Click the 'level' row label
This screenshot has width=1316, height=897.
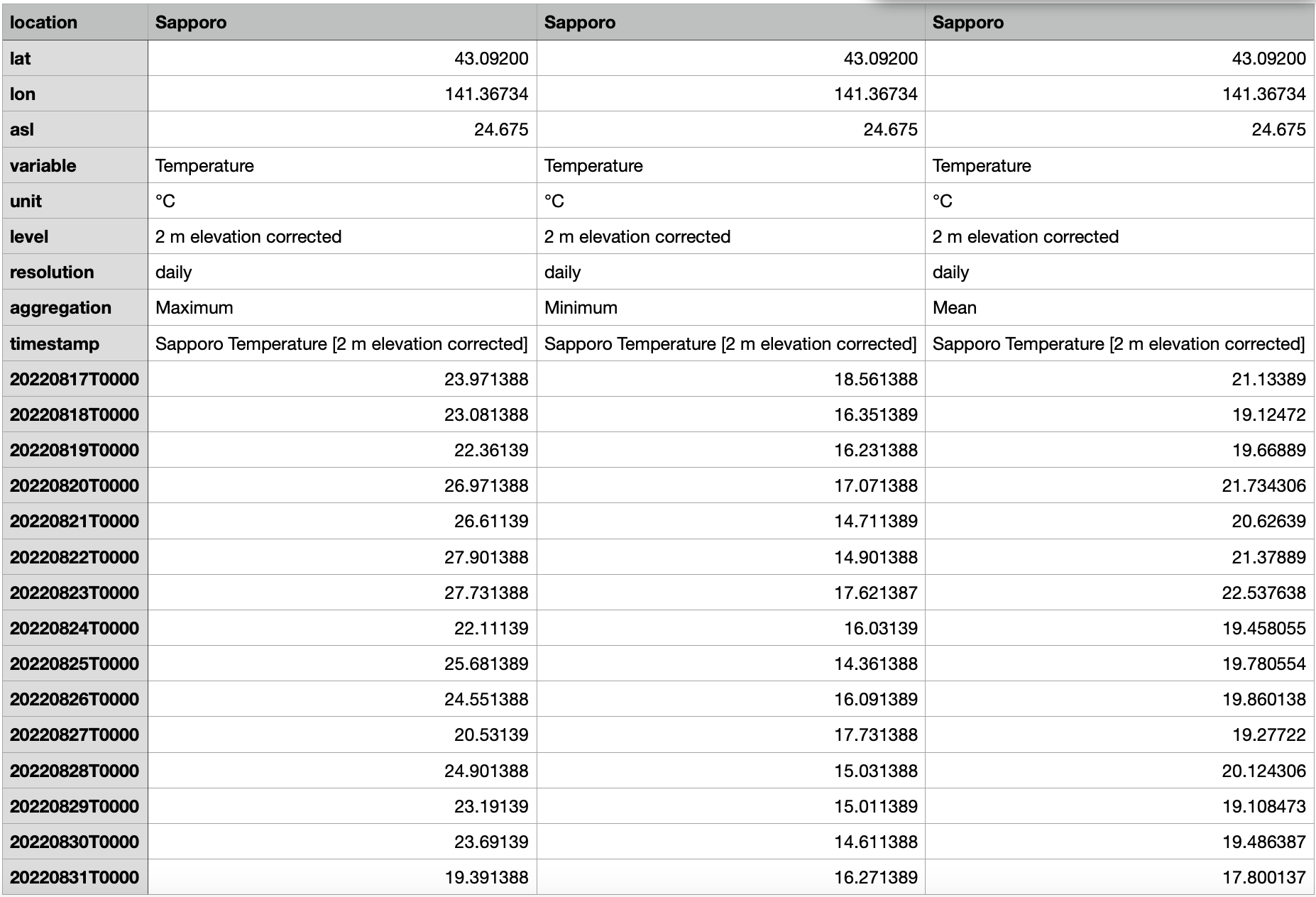tap(75, 236)
